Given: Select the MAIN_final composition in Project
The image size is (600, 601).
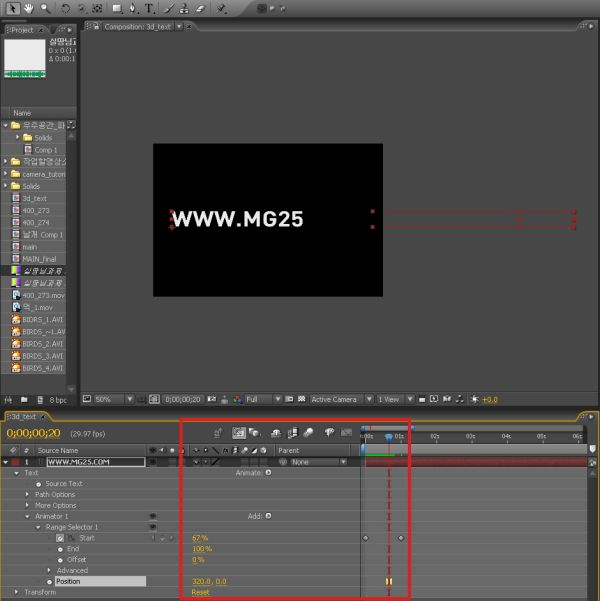Looking at the screenshot, I should click(39, 259).
